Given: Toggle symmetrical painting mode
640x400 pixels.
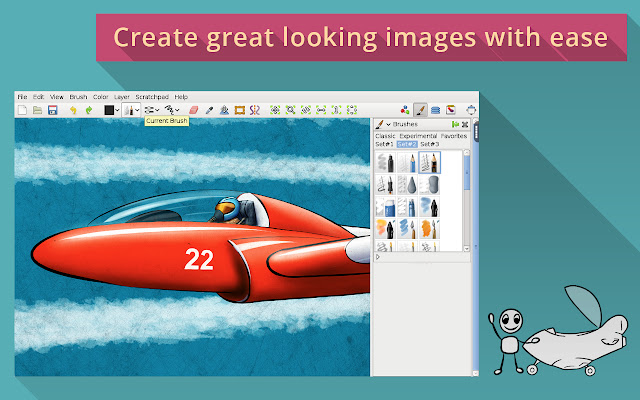Looking at the screenshot, I should tap(255, 110).
